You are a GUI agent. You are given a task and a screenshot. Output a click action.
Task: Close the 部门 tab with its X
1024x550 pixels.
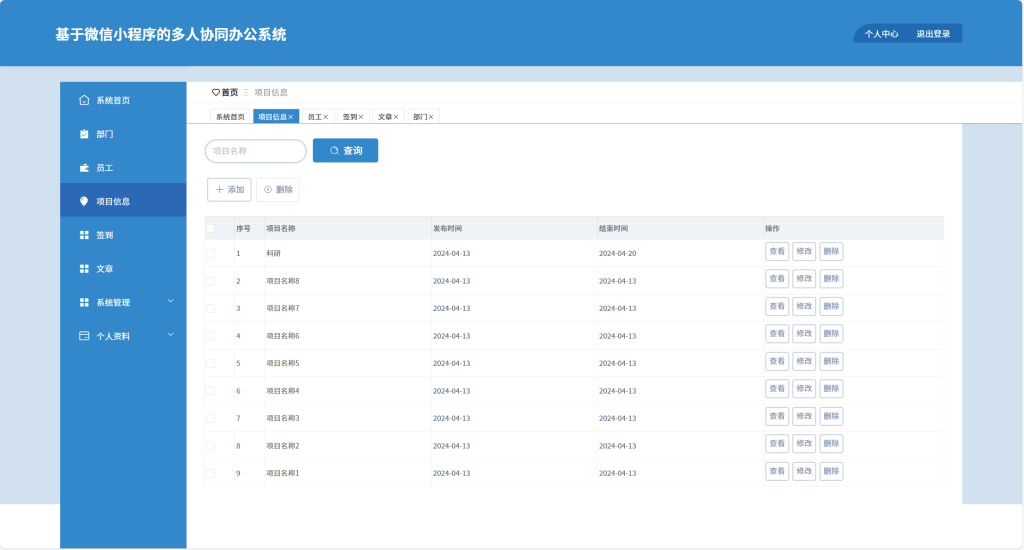click(x=431, y=117)
